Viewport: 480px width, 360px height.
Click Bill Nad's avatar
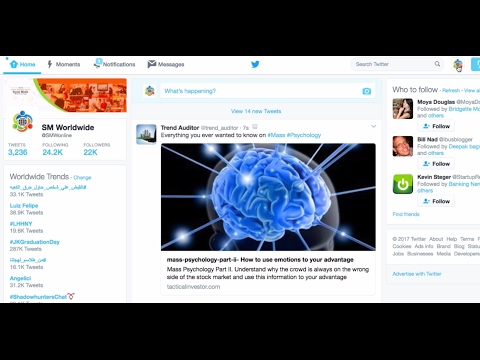(403, 146)
